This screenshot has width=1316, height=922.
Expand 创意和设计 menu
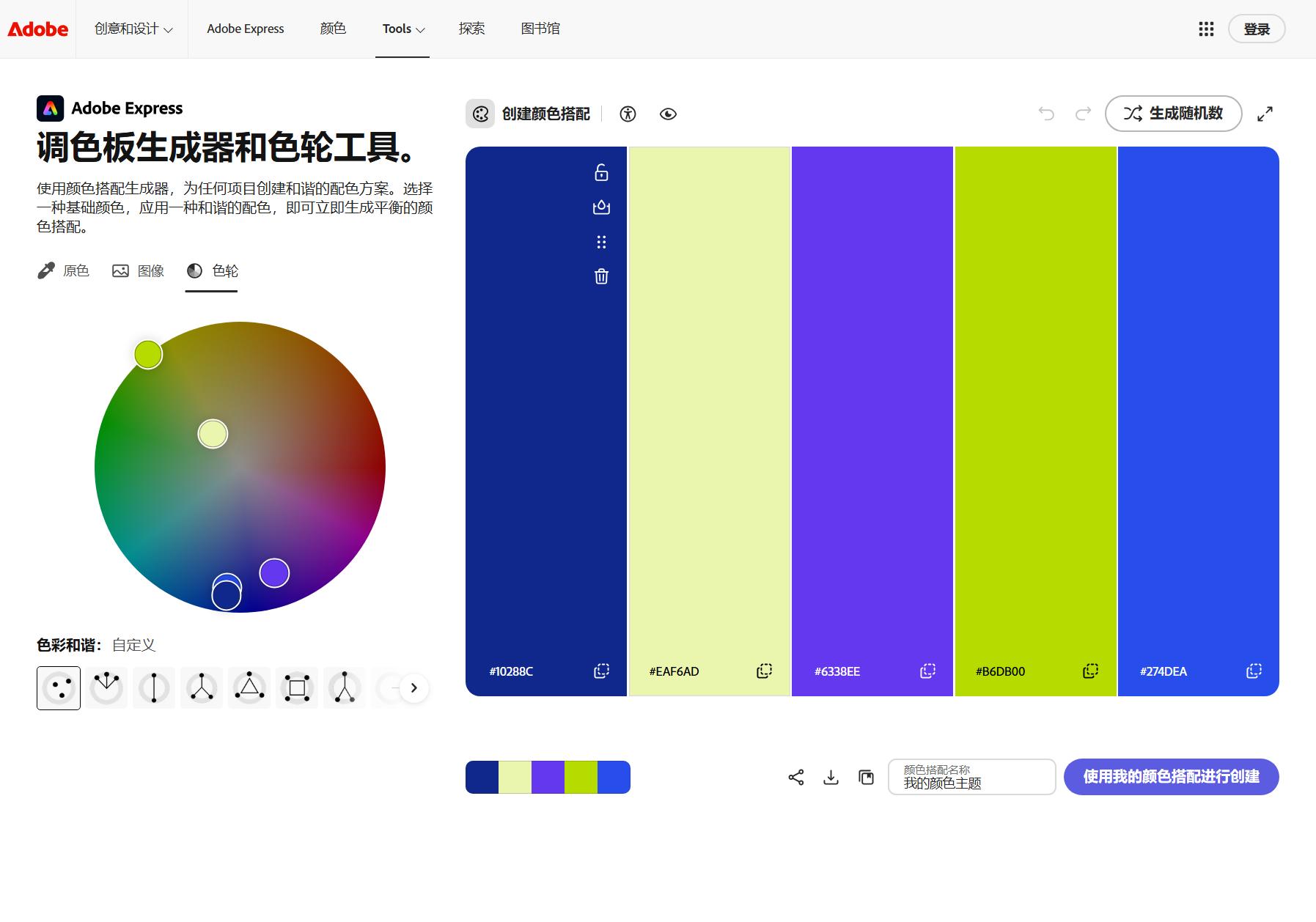[133, 29]
